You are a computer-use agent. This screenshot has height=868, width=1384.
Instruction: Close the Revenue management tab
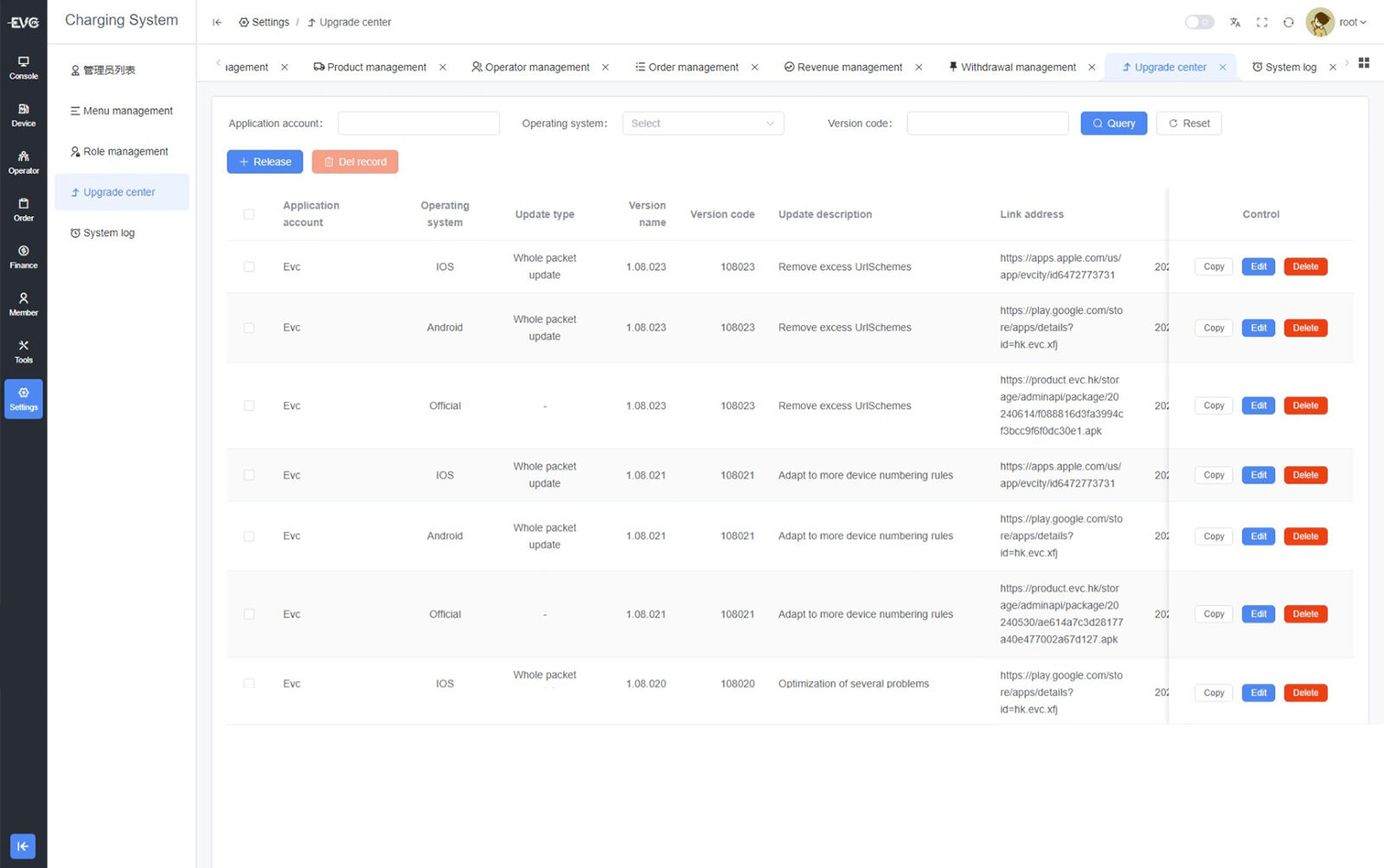pyautogui.click(x=919, y=67)
